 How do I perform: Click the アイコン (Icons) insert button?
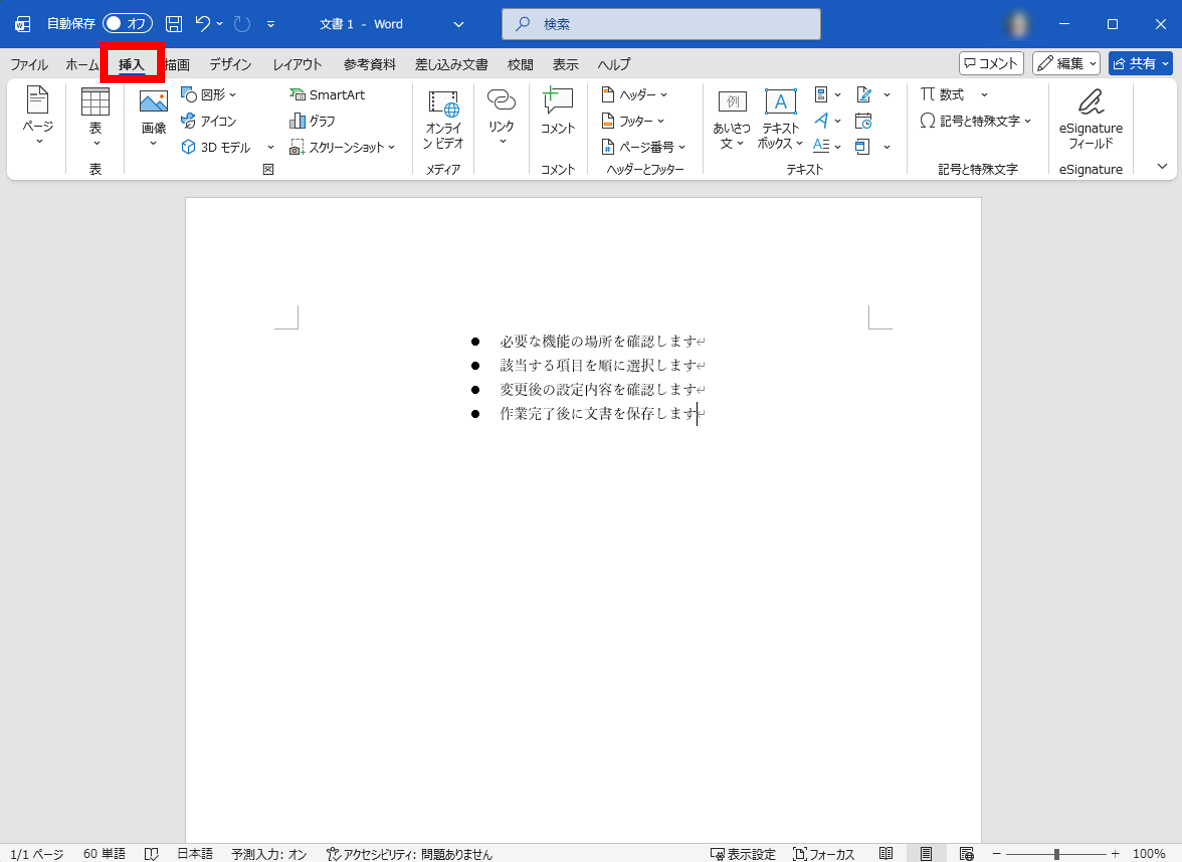pos(209,121)
